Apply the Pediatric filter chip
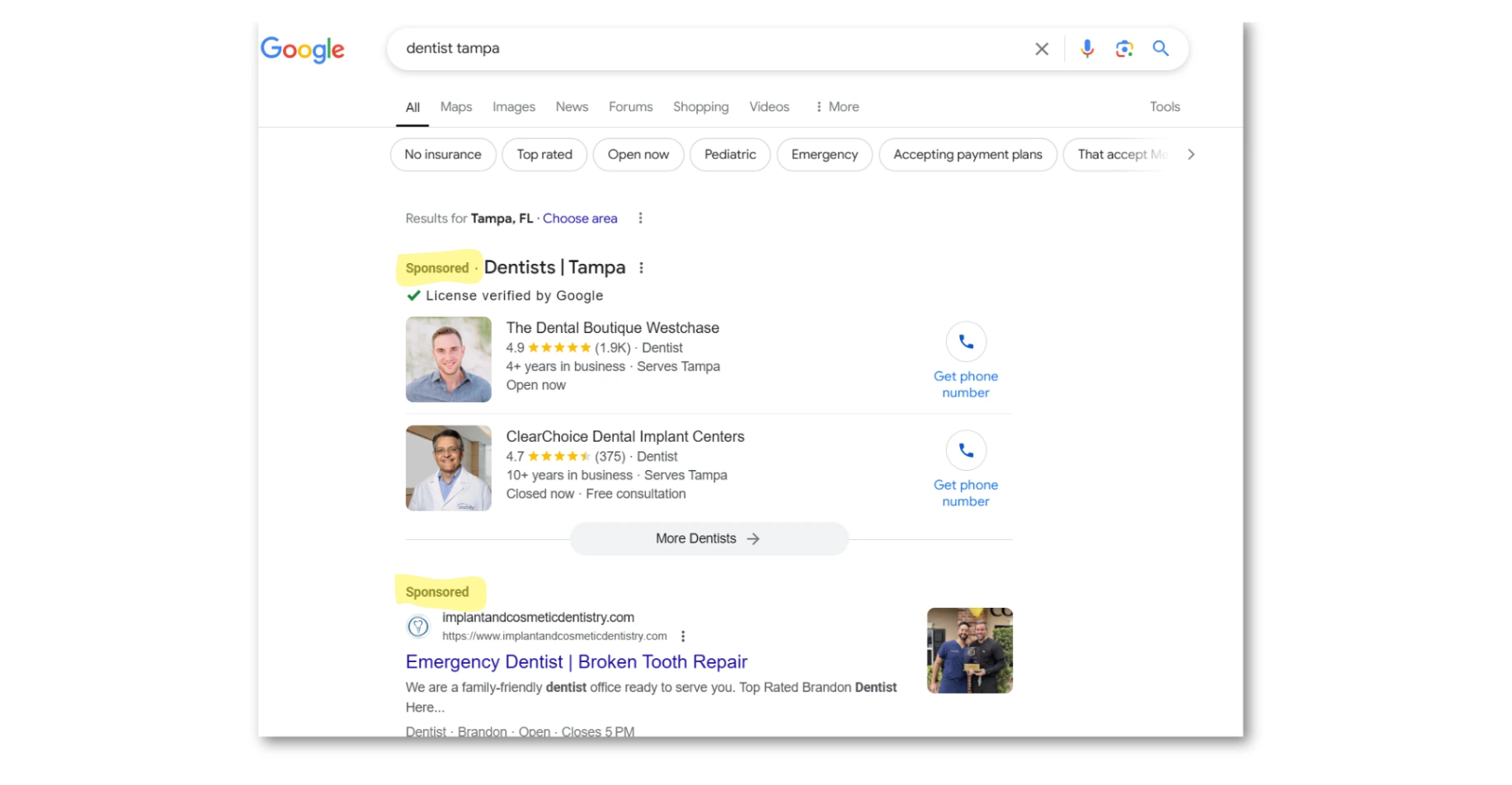The image size is (1512, 785). (x=730, y=155)
